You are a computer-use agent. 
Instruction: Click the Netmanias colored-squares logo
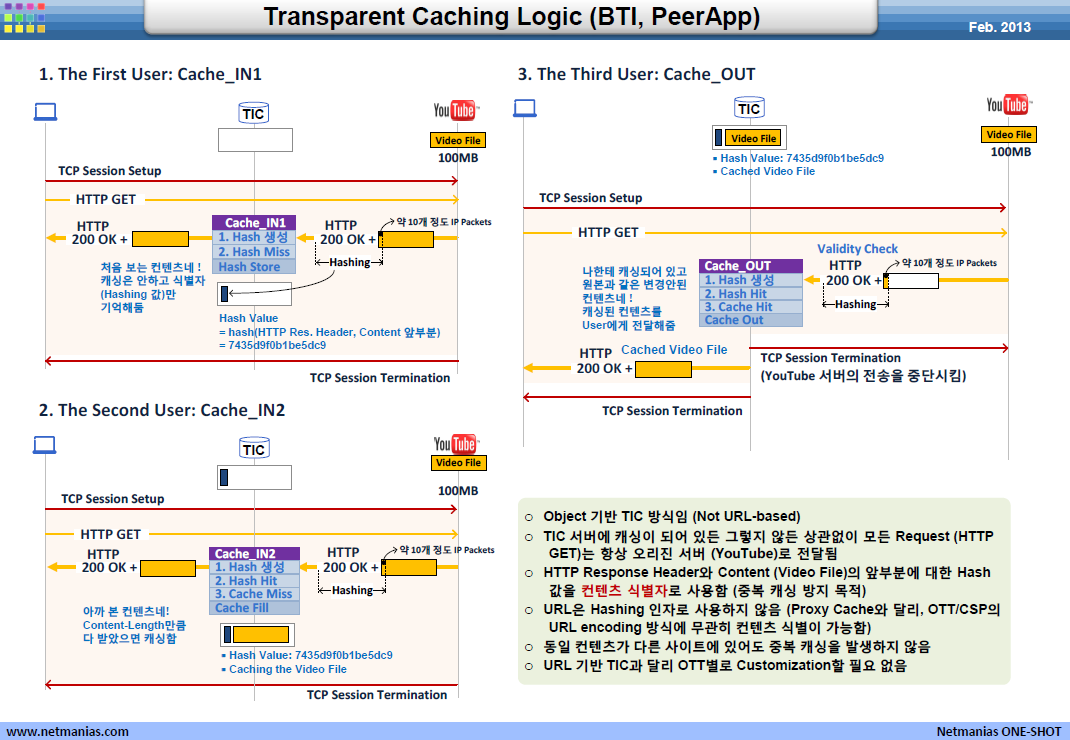pyautogui.click(x=25, y=17)
